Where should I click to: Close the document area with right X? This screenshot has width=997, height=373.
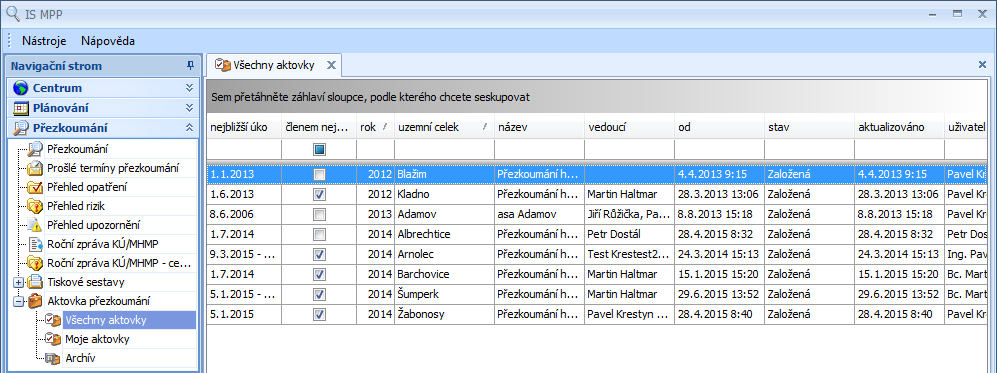[x=982, y=64]
